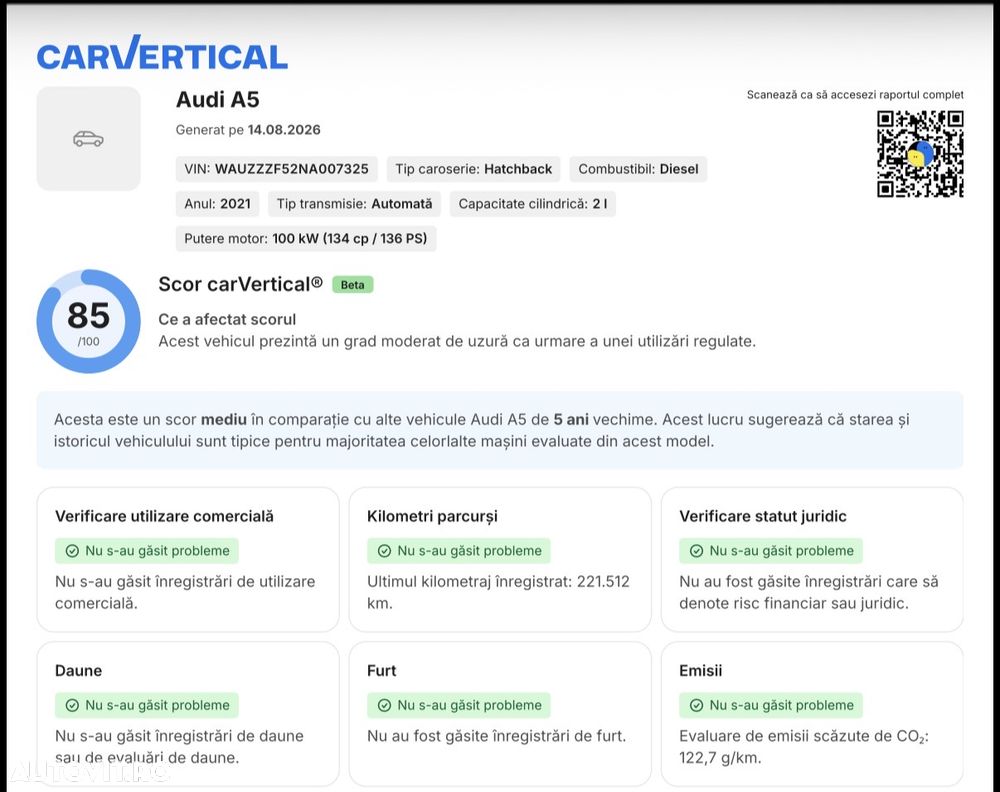Screen dimensions: 1000x792
Task: Click the QR code for full report
Action: 920,154
